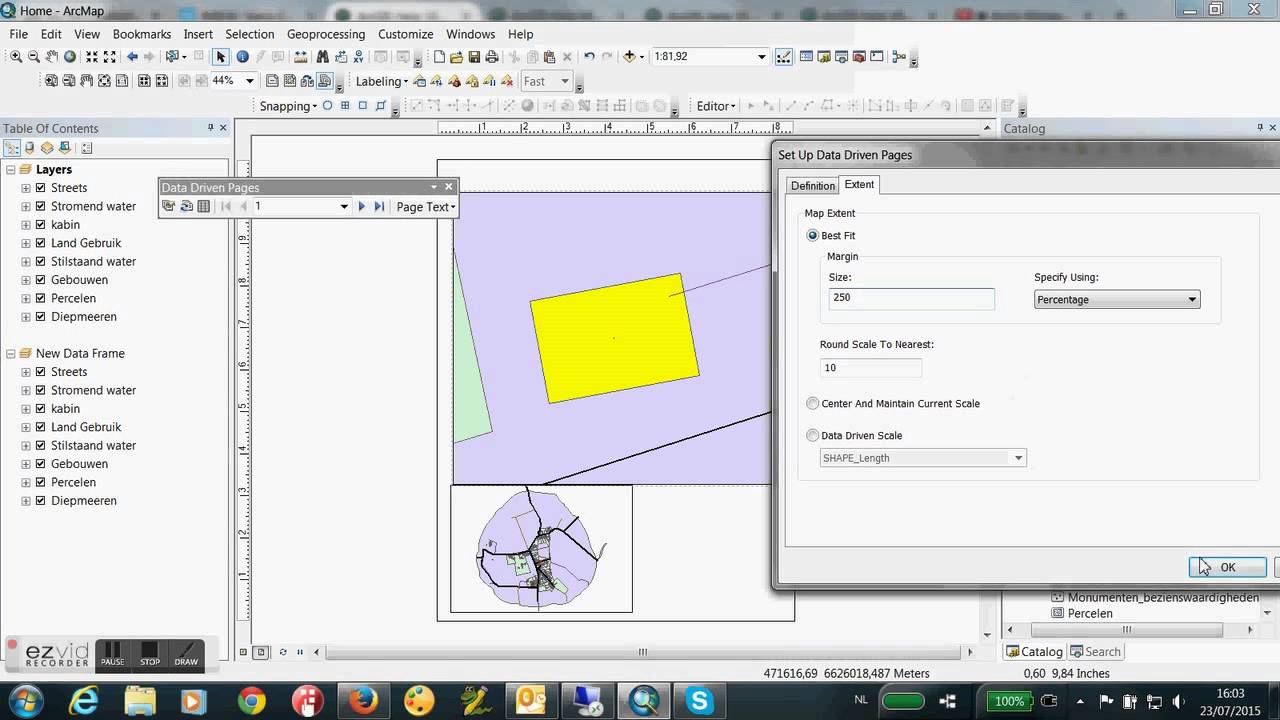This screenshot has height=720, width=1280.
Task: Click the Undo arrow icon
Action: coord(589,57)
